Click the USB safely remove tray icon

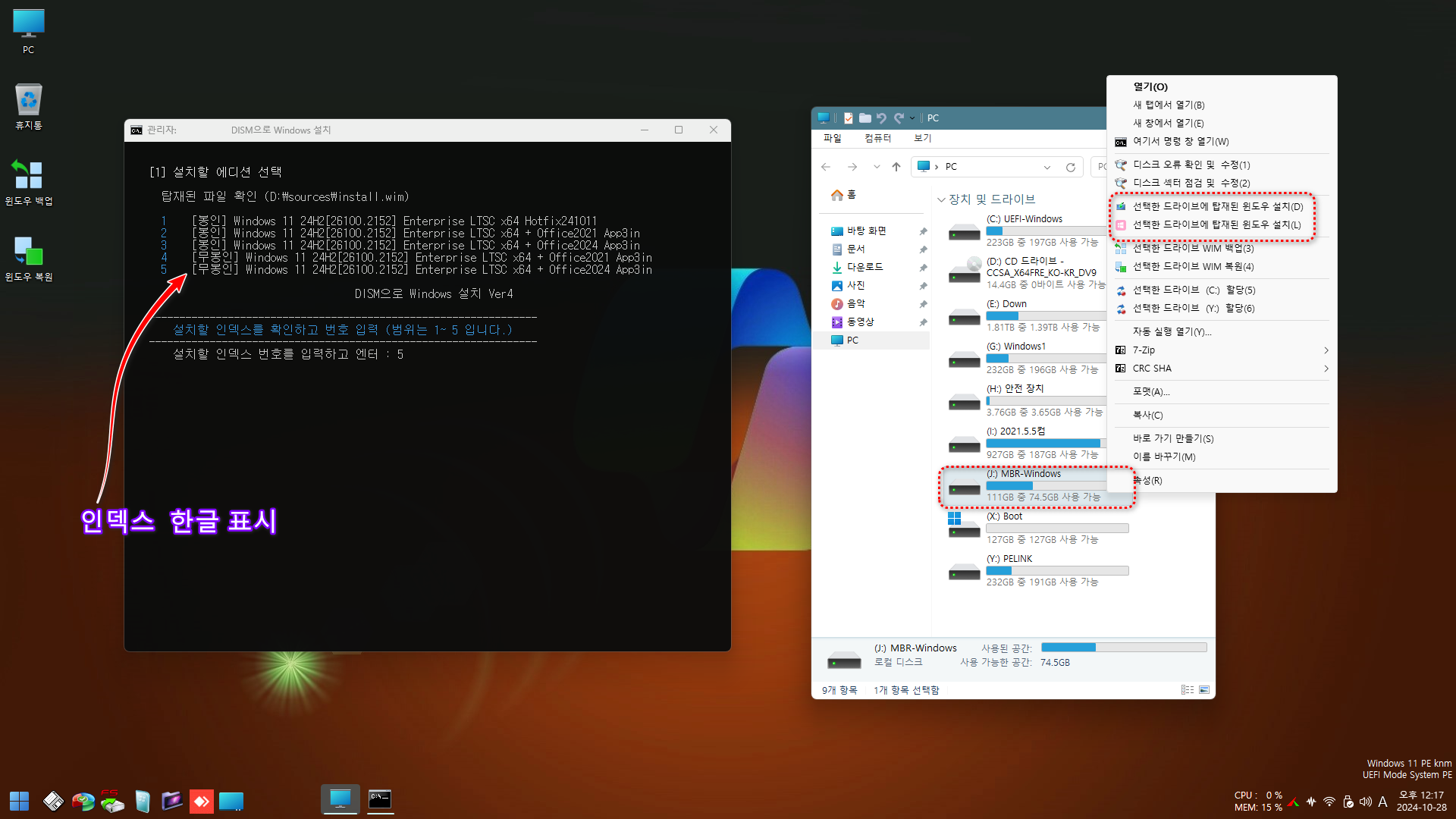1348,802
